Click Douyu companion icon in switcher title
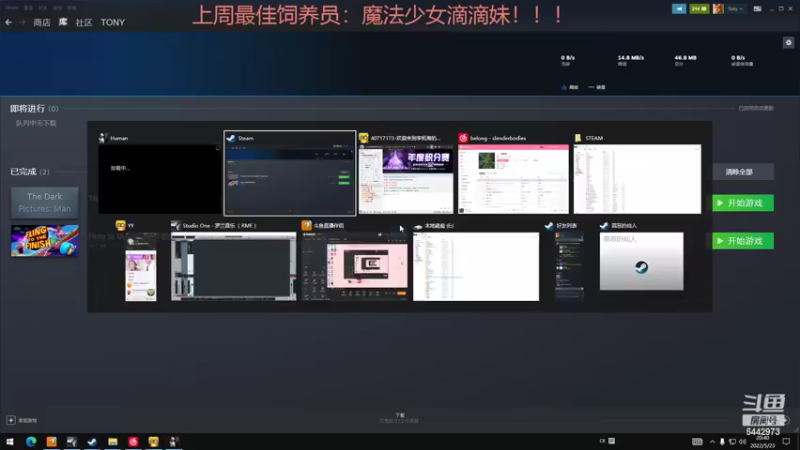Image resolution: width=800 pixels, height=450 pixels. pyautogui.click(x=307, y=225)
